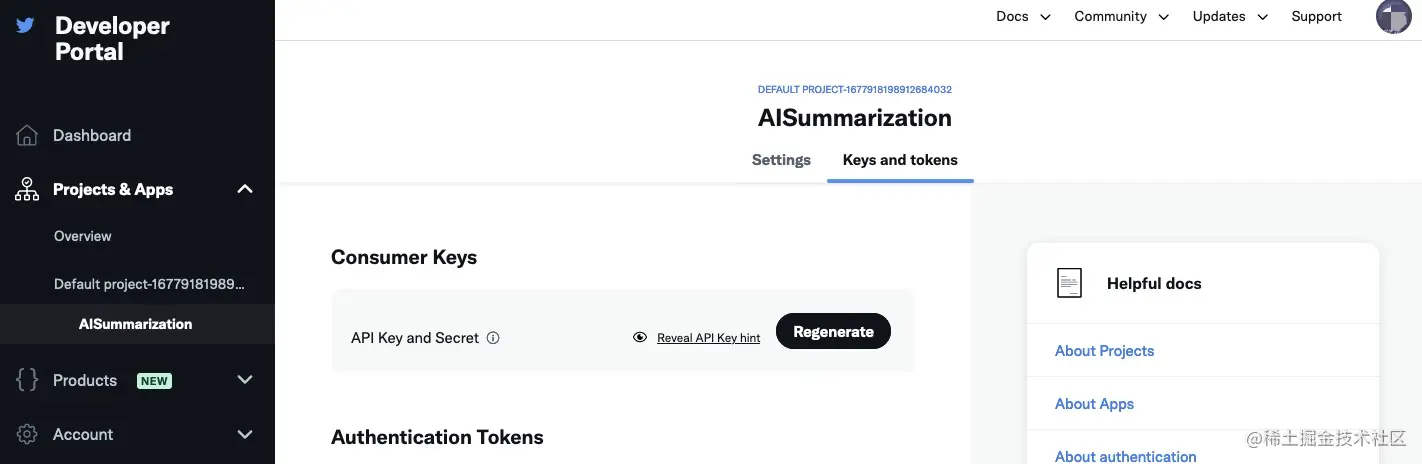Open the Community dropdown menu

1122,17
